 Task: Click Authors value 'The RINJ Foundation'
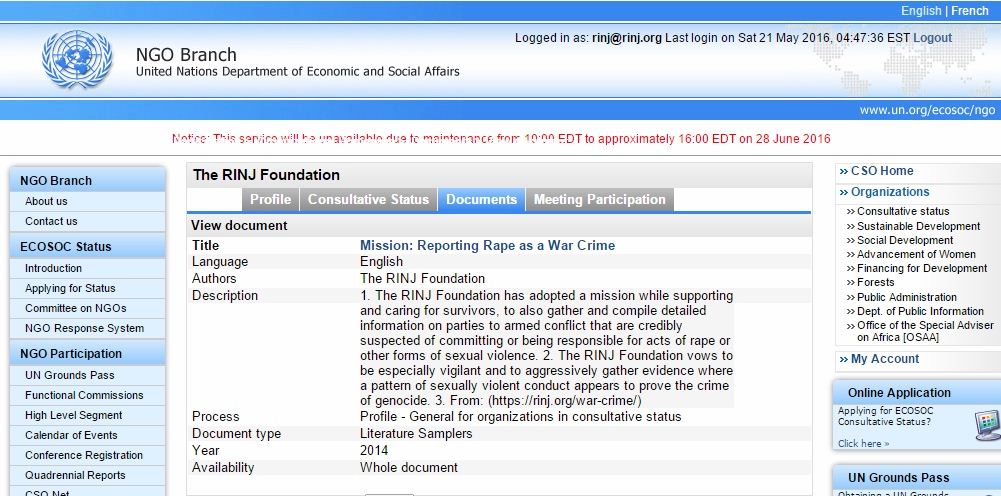tap(422, 278)
